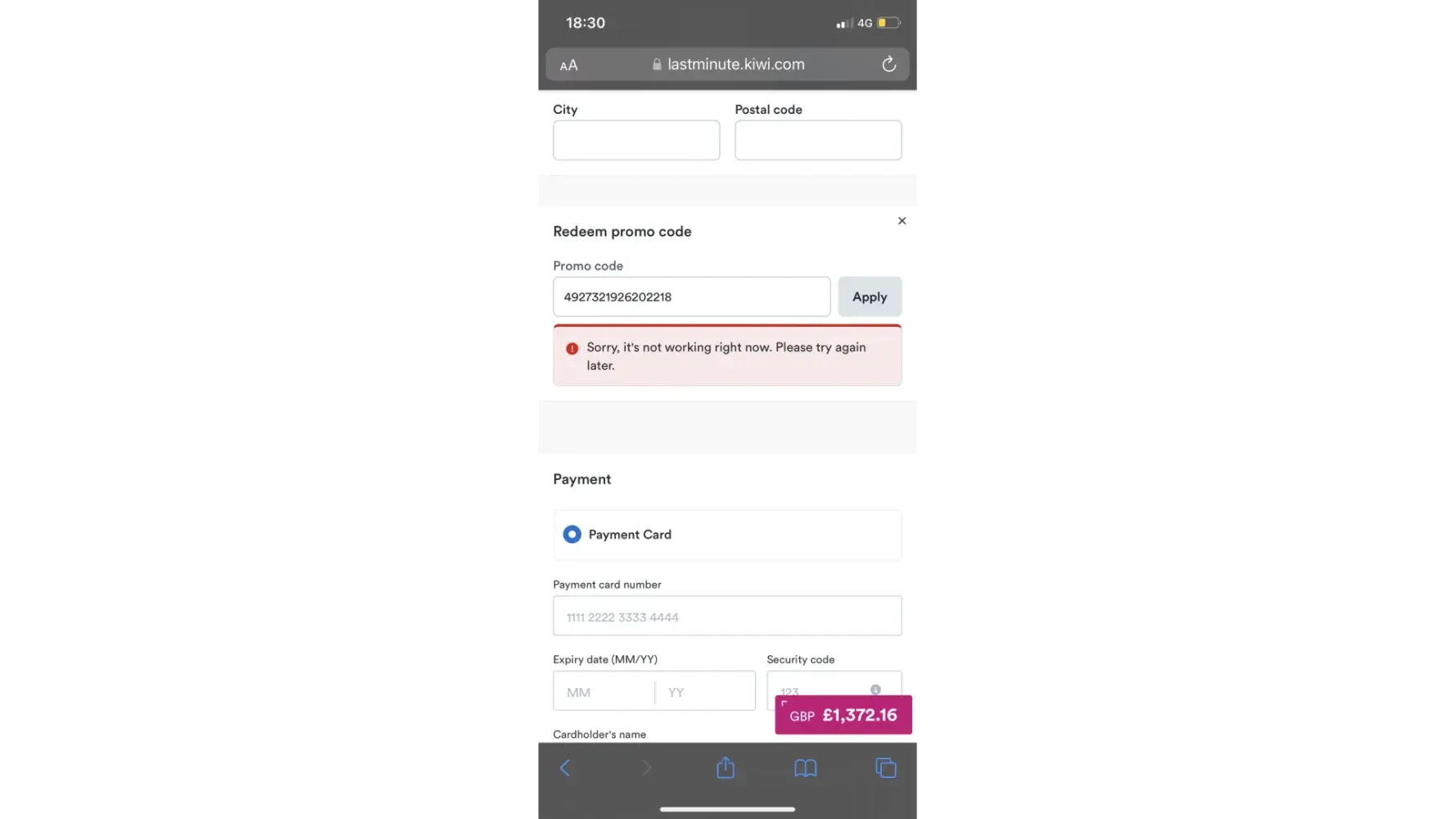The width and height of the screenshot is (1456, 819).
Task: Select the Payment Card radio button
Action: (x=572, y=534)
